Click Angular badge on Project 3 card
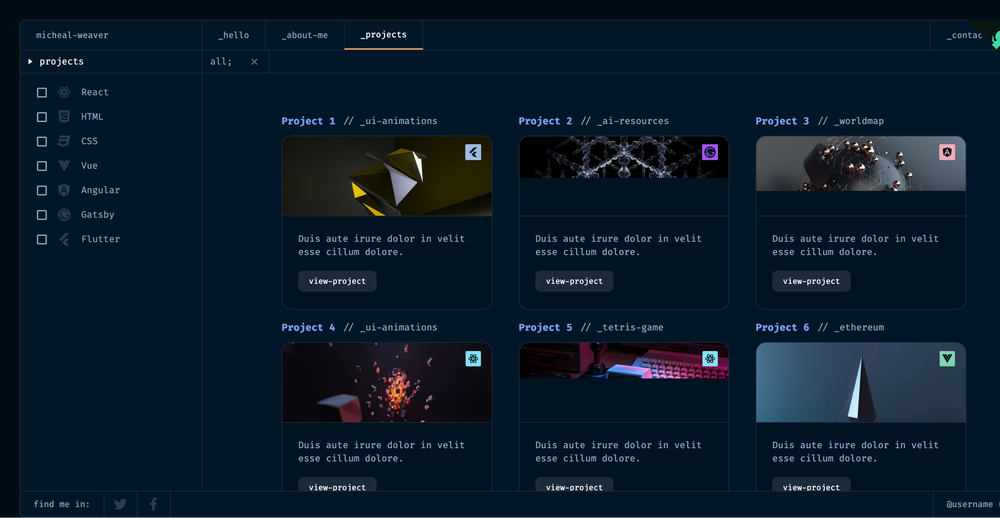The width and height of the screenshot is (1000, 518). coord(947,152)
